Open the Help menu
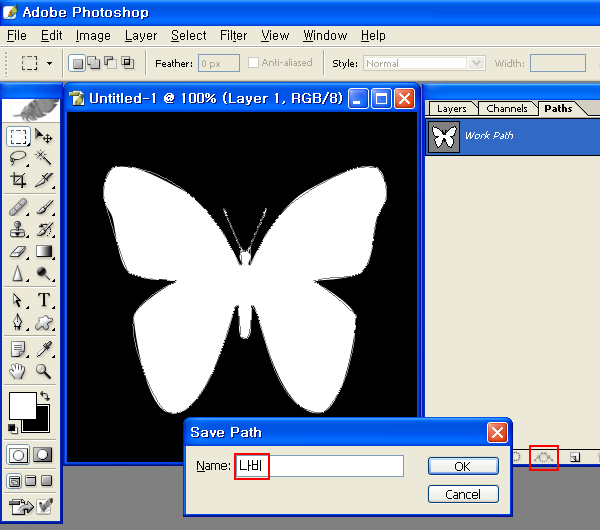This screenshot has height=530, width=600. 373,36
